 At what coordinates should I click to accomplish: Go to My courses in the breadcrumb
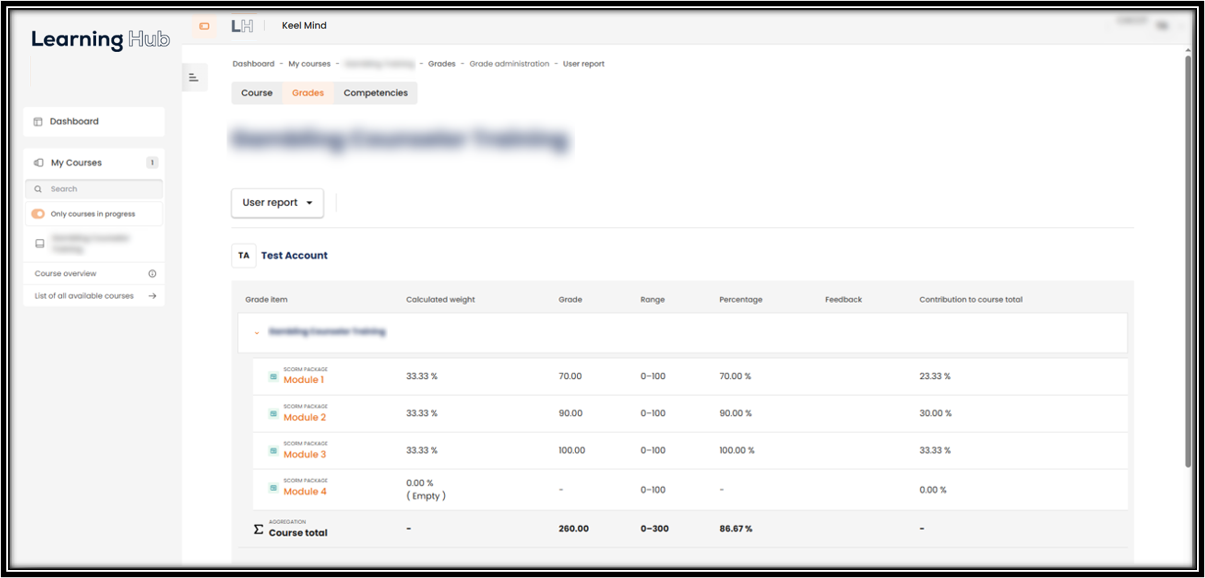tap(309, 64)
